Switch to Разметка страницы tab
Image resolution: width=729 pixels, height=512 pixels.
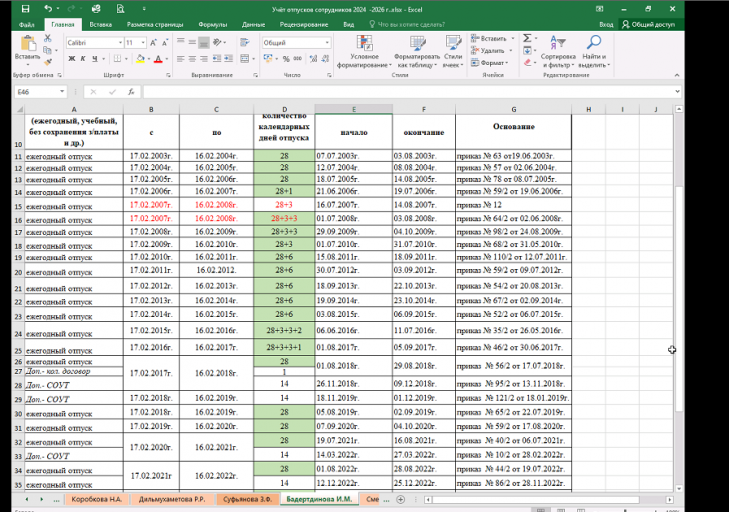pos(155,25)
